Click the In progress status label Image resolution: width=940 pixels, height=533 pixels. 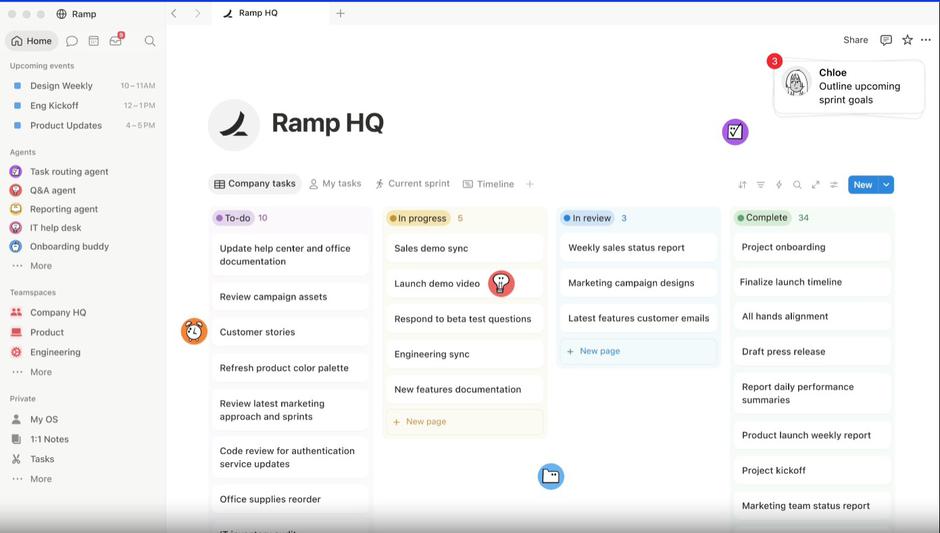coord(418,218)
